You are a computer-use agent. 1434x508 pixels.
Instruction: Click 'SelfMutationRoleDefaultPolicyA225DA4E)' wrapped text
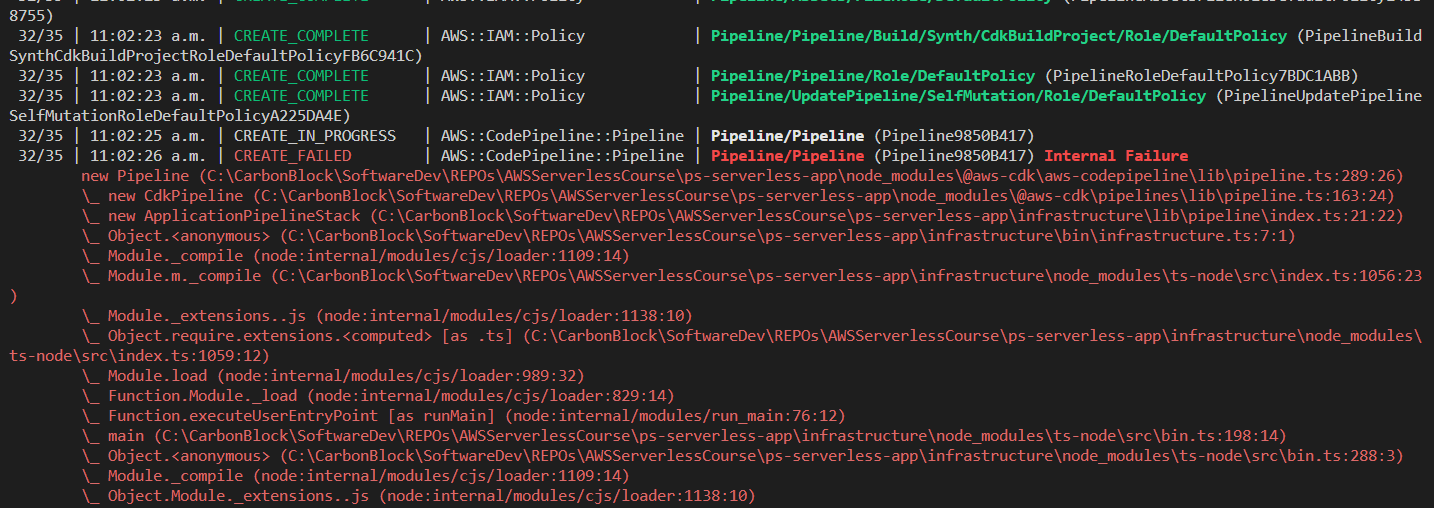coord(179,116)
